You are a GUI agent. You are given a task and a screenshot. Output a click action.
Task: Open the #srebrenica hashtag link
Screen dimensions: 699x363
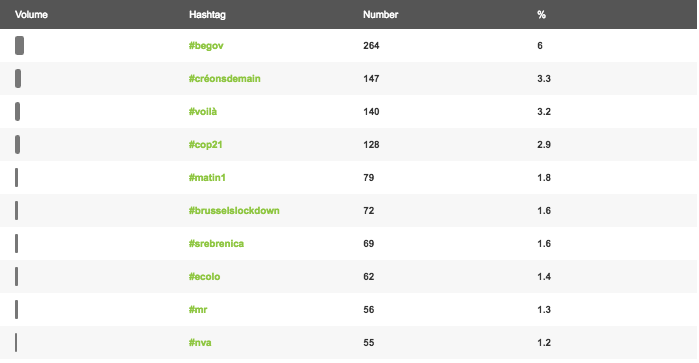[x=216, y=244]
